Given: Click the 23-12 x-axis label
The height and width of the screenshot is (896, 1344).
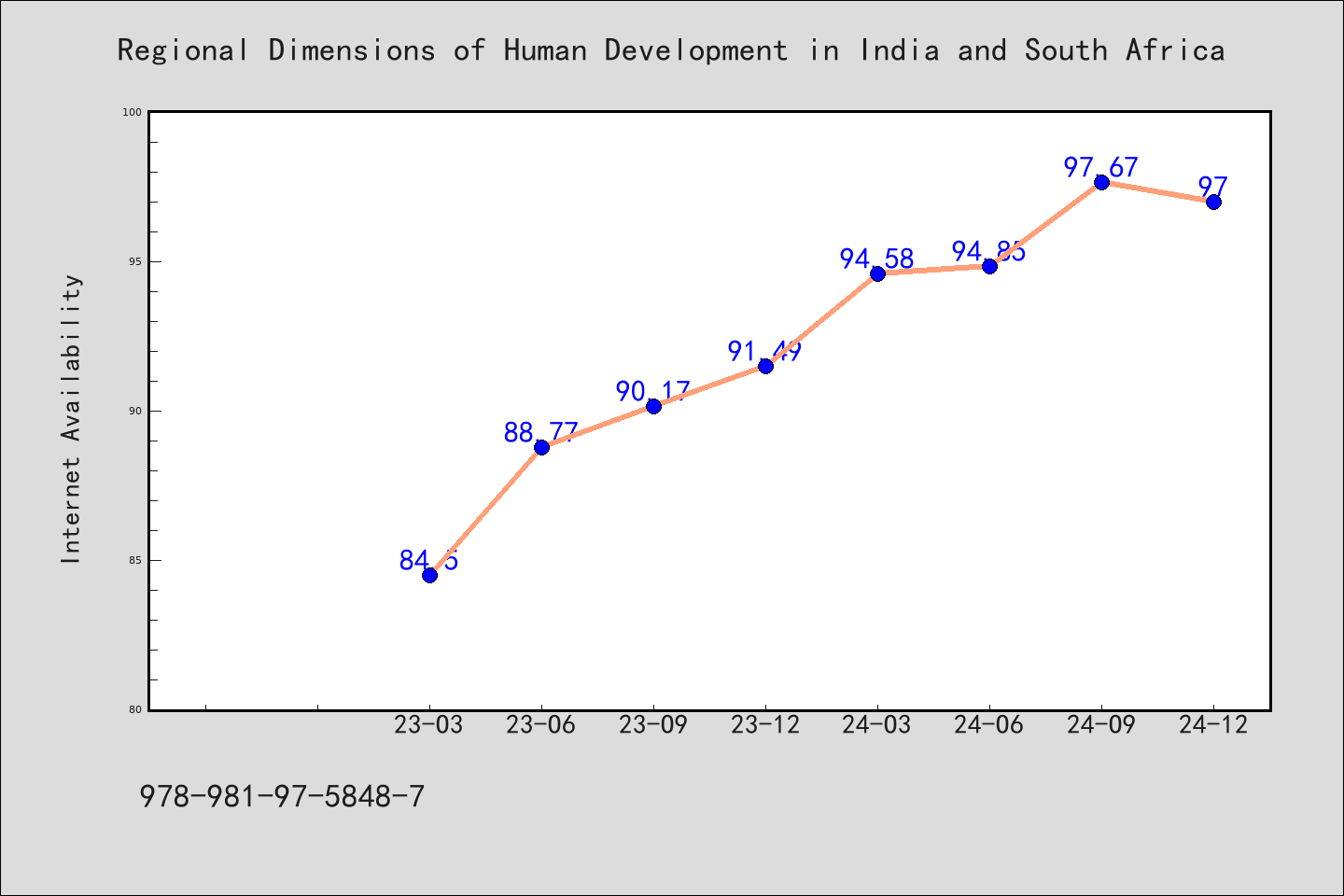Looking at the screenshot, I should coord(765,725).
